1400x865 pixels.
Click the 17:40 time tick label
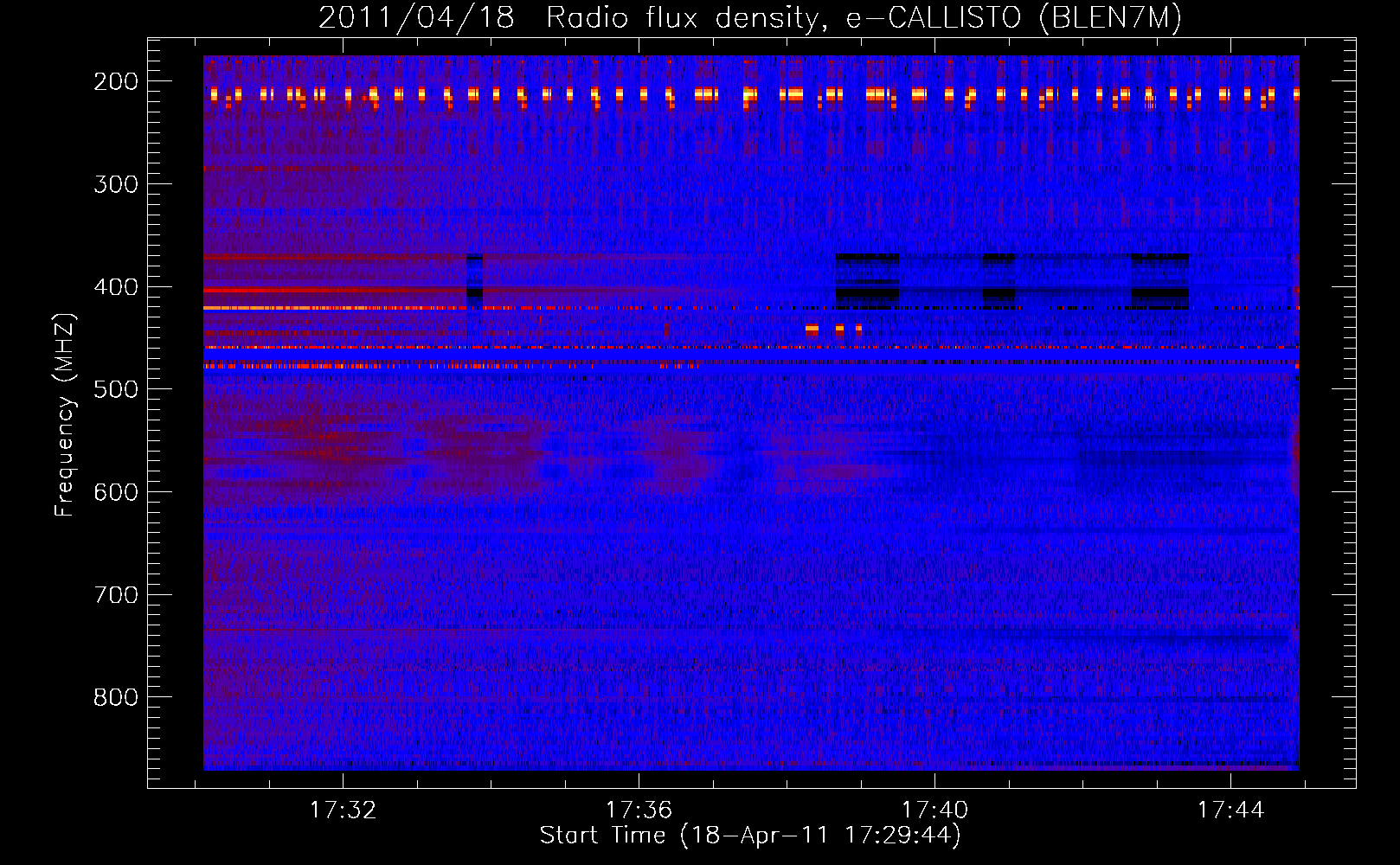click(x=934, y=811)
